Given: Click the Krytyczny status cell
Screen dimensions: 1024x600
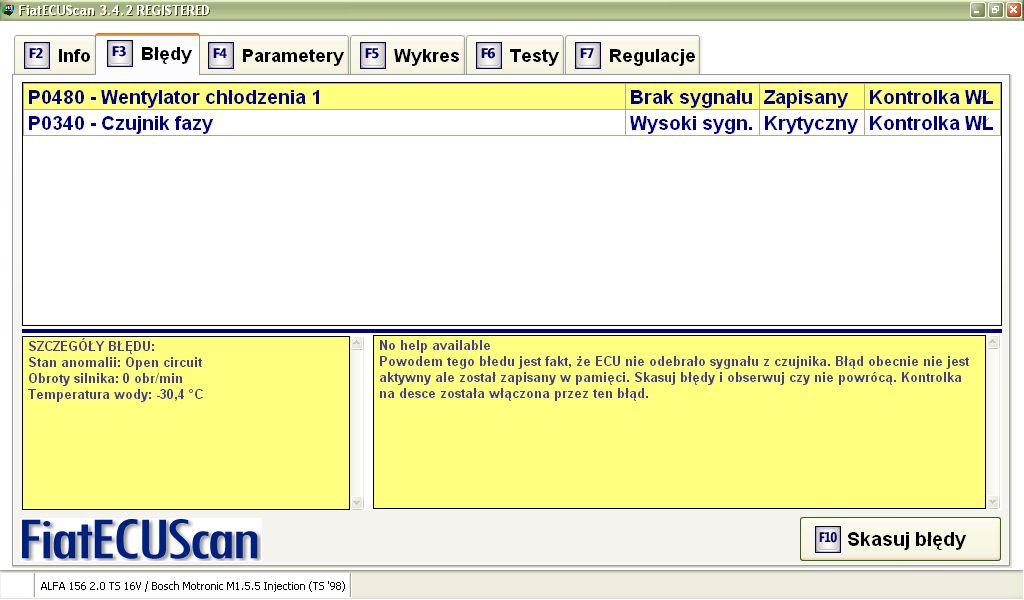Looking at the screenshot, I should 811,123.
